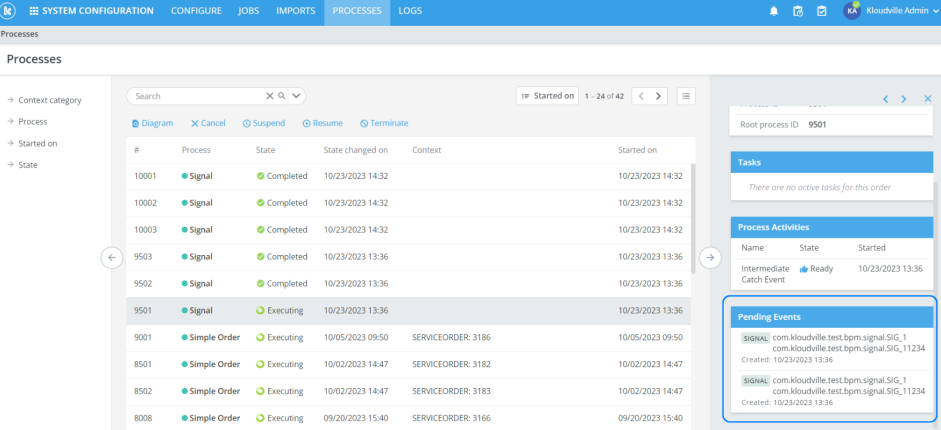The width and height of the screenshot is (941, 430).
Task: Show next record in details panel
Action: coord(904,99)
